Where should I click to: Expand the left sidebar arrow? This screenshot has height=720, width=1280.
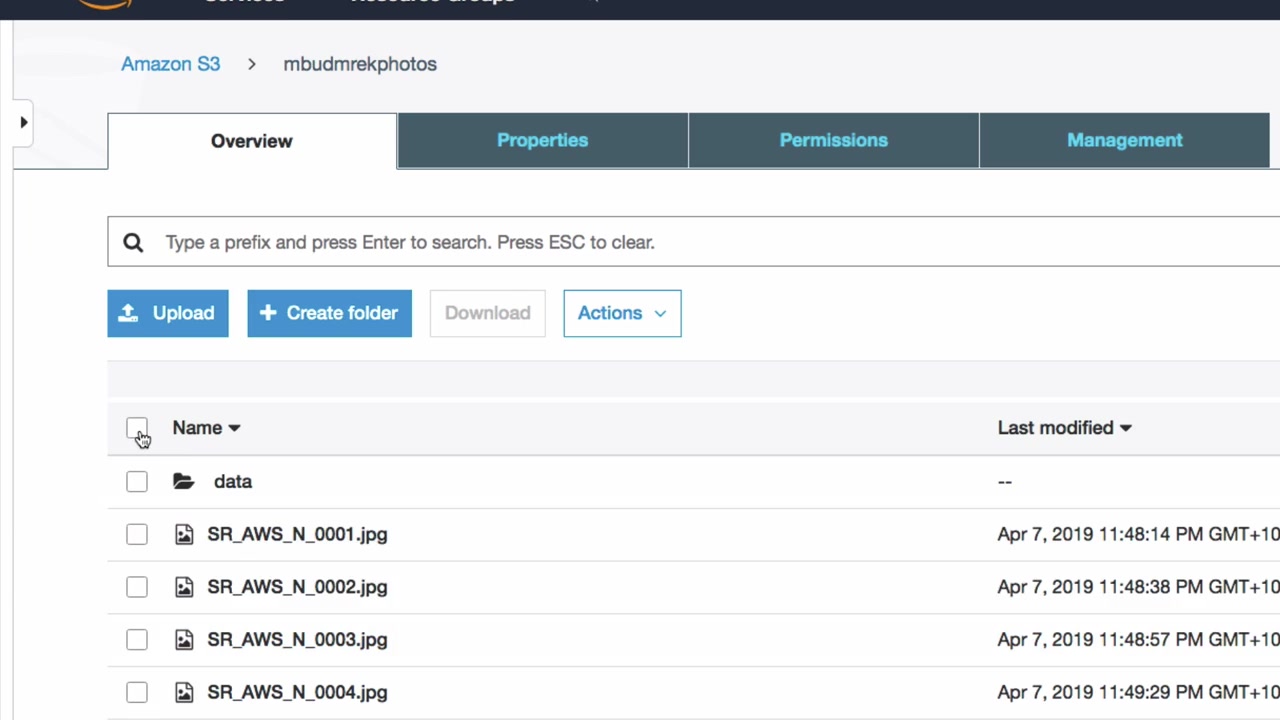[x=24, y=122]
